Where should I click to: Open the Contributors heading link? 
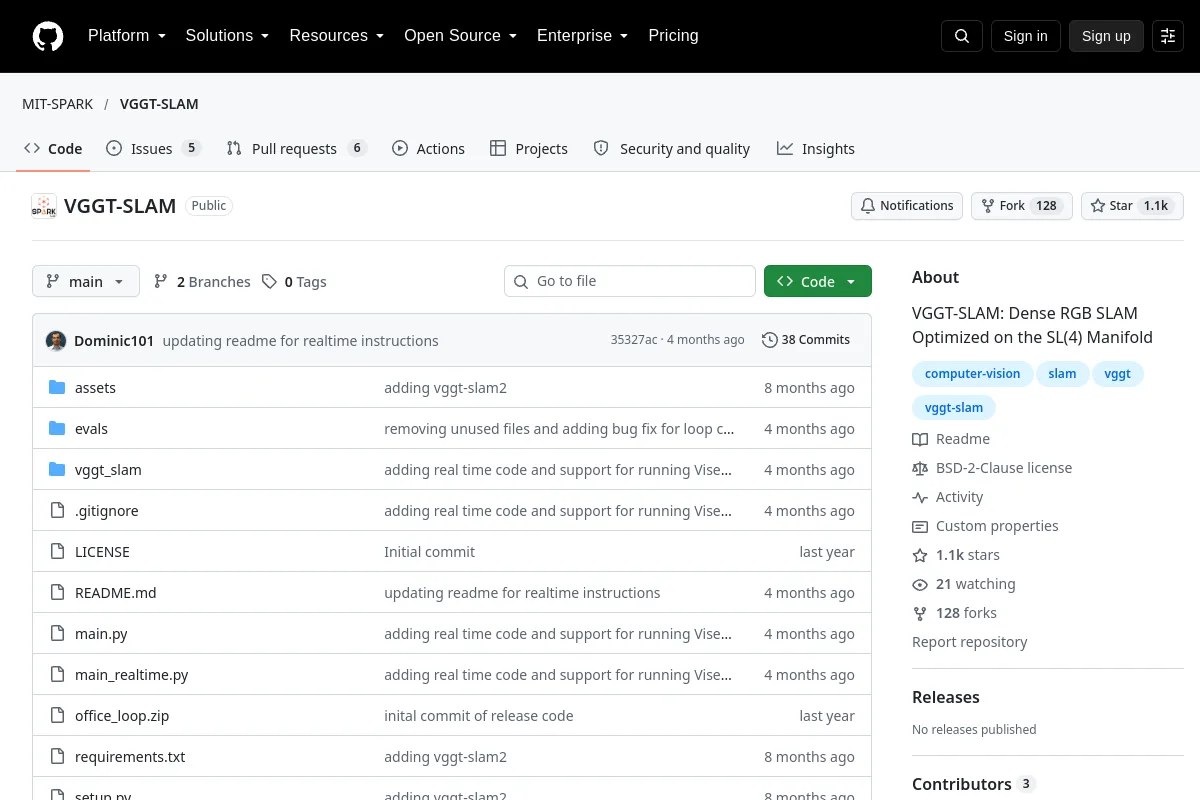[x=973, y=784]
